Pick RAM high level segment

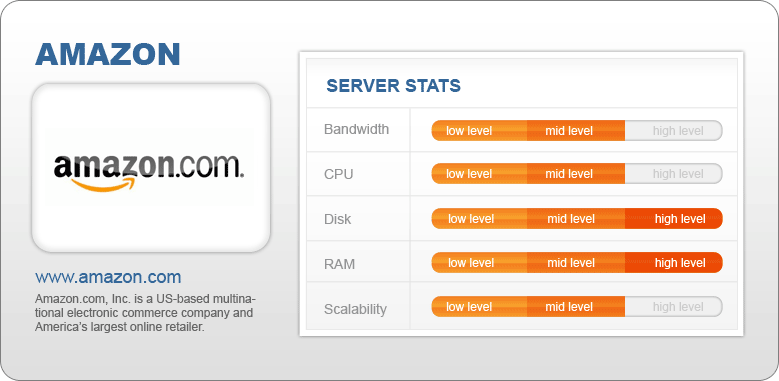coord(674,263)
